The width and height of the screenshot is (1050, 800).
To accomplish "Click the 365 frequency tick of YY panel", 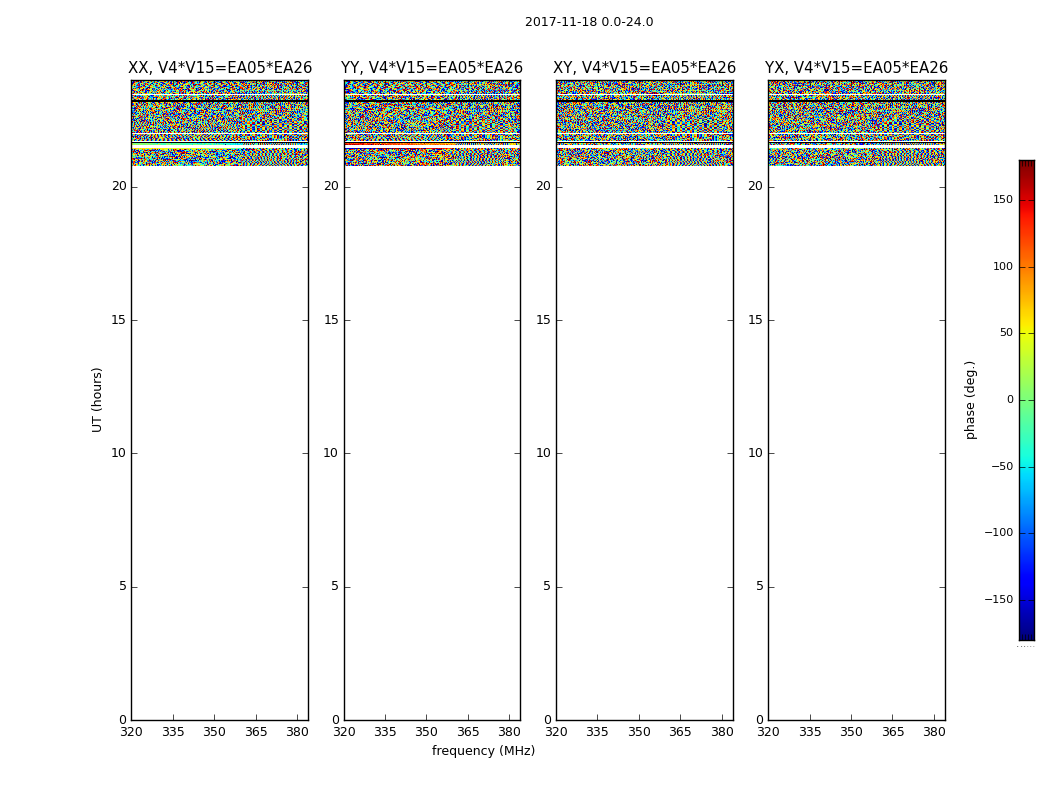I will pos(468,732).
